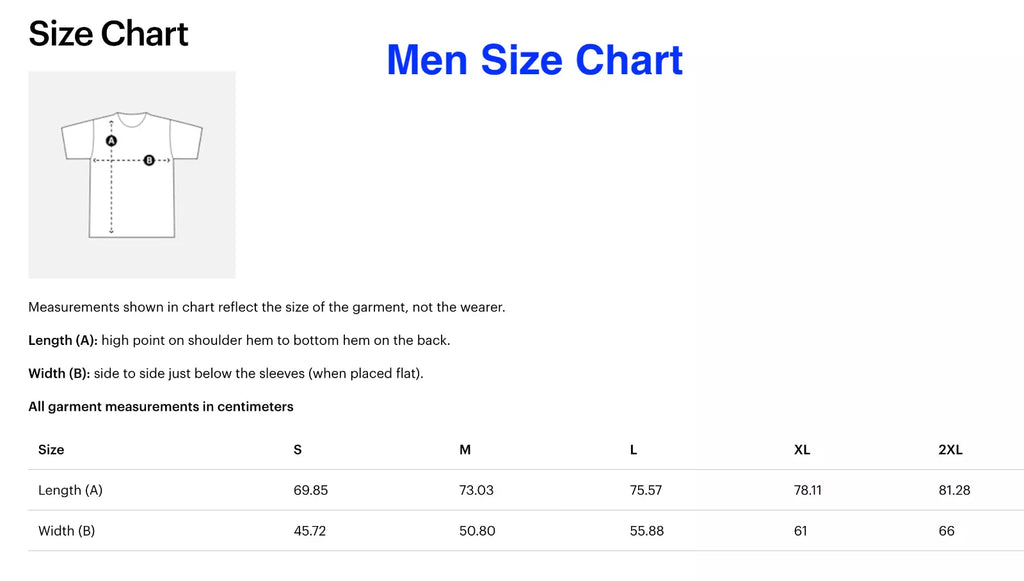Click the bold Width (B): definition label
Image resolution: width=1024 pixels, height=581 pixels.
point(59,373)
